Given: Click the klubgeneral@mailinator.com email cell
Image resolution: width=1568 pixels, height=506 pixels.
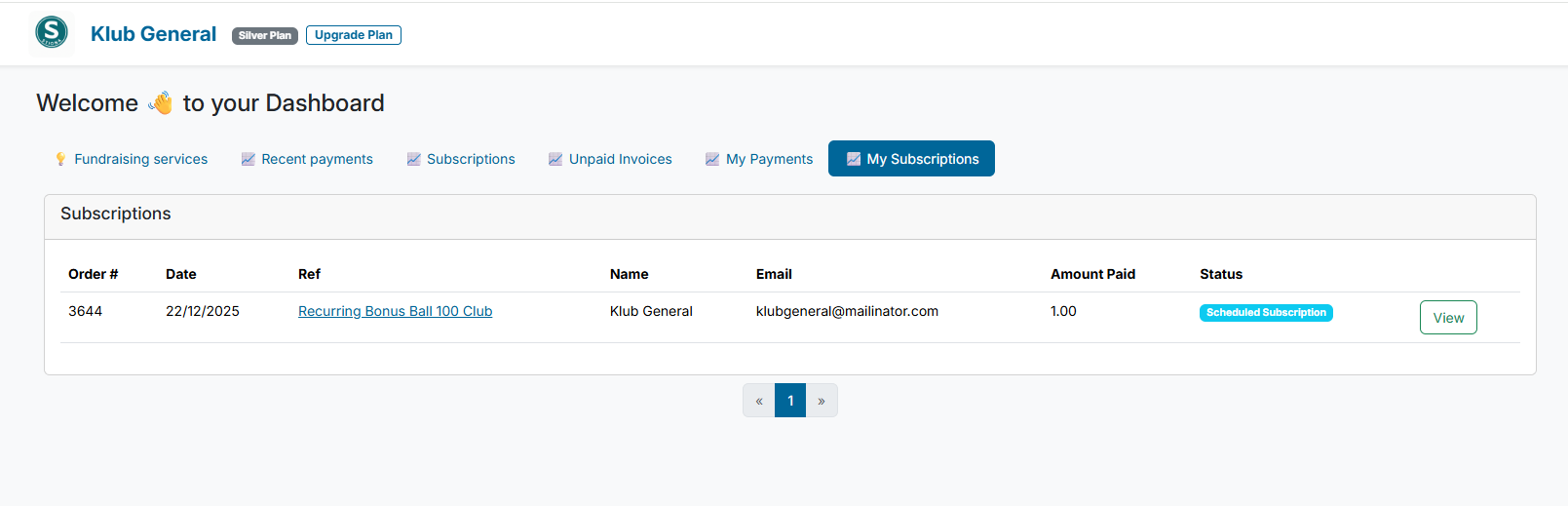Looking at the screenshot, I should tap(847, 311).
